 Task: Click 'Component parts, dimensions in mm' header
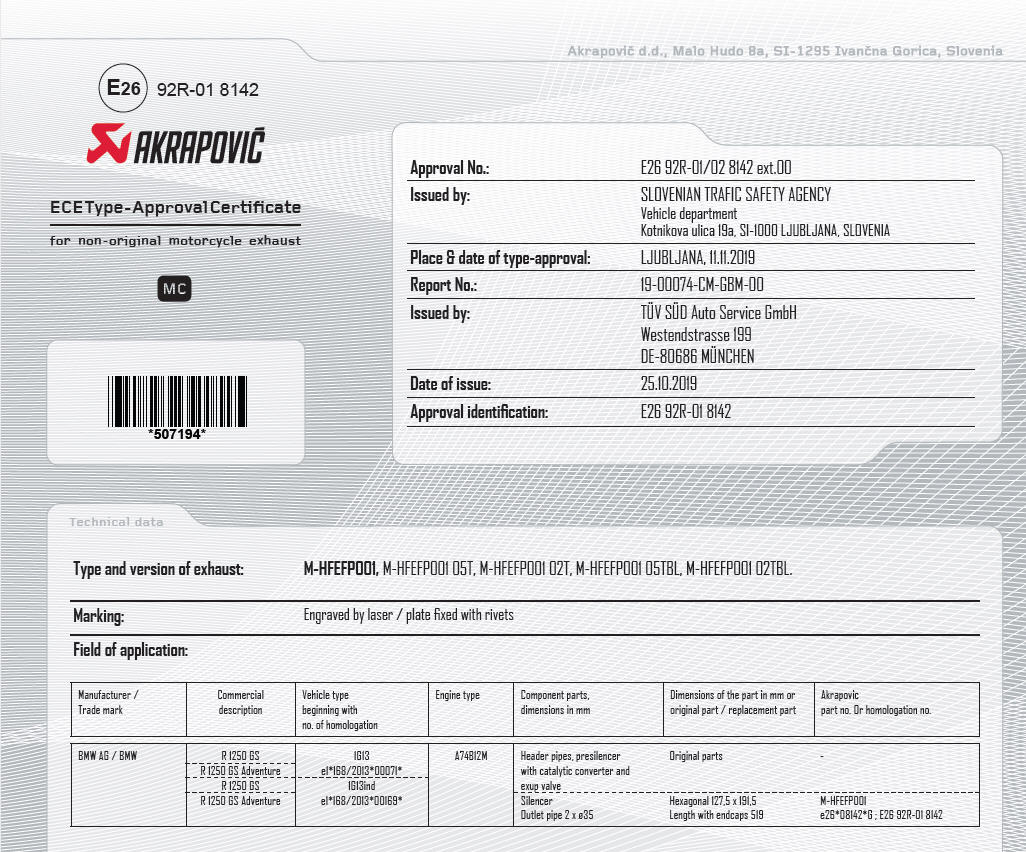click(x=555, y=702)
